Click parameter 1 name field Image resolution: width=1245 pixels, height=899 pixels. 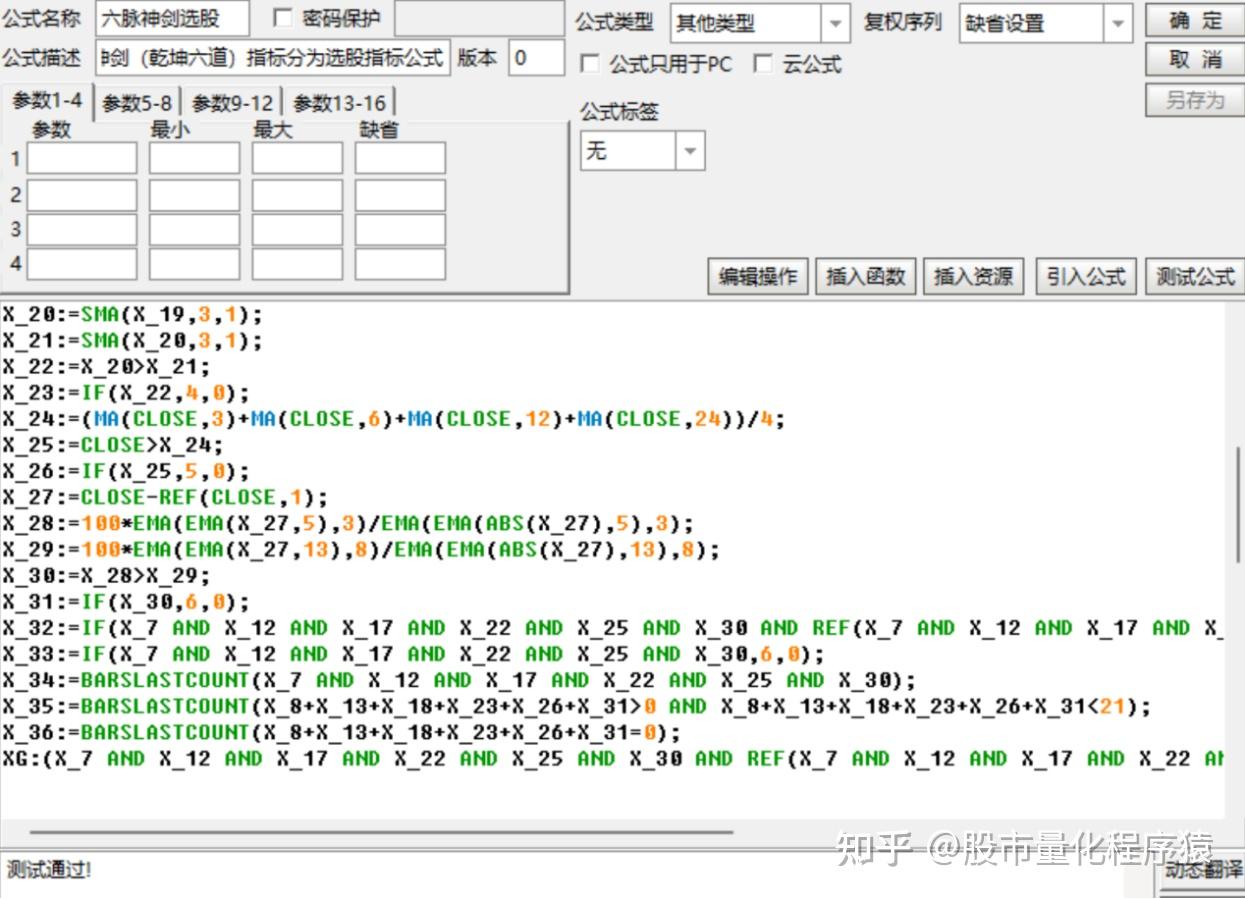click(81, 158)
